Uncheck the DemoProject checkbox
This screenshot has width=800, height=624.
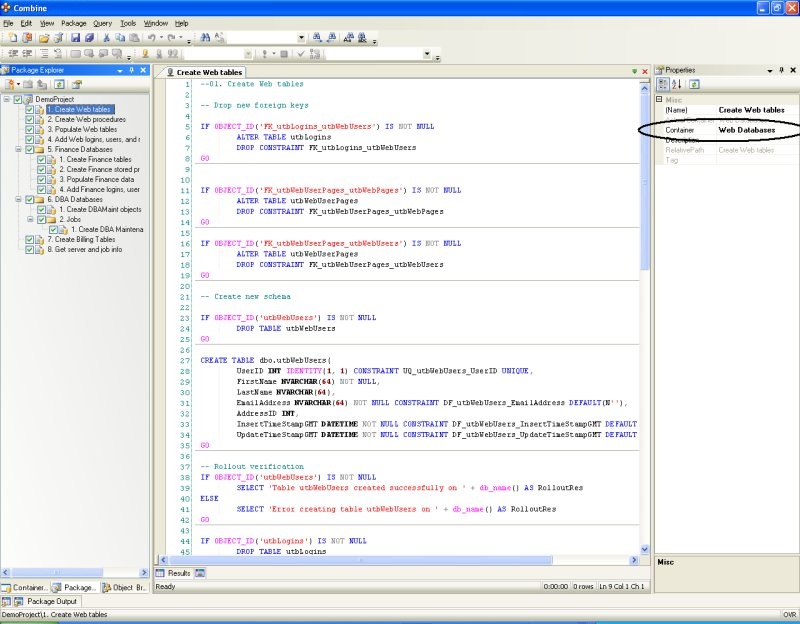click(18, 100)
